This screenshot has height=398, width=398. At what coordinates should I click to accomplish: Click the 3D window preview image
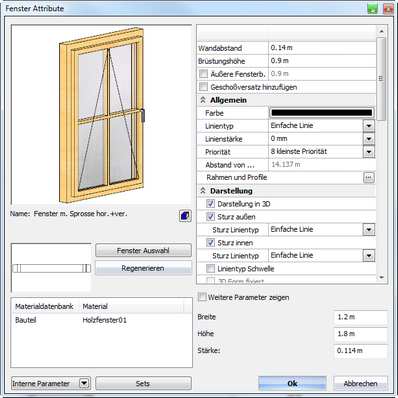click(x=101, y=115)
